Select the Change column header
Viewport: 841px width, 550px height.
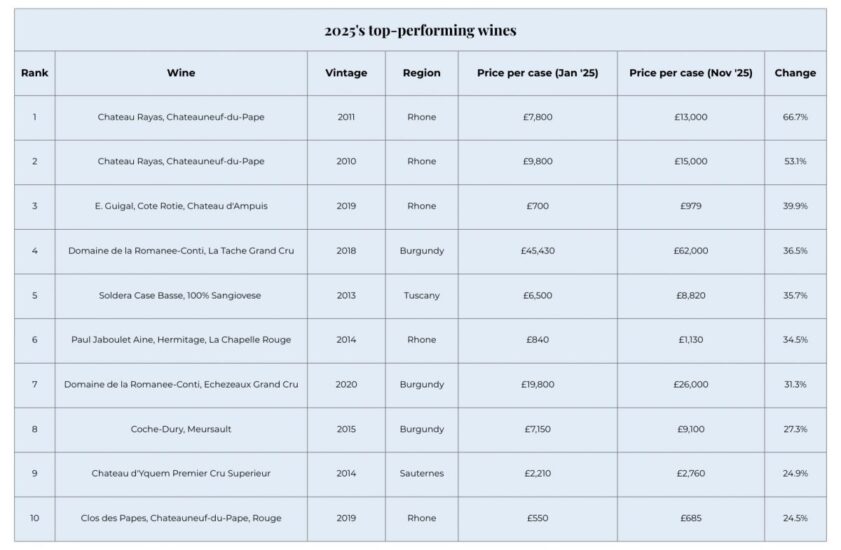click(795, 73)
